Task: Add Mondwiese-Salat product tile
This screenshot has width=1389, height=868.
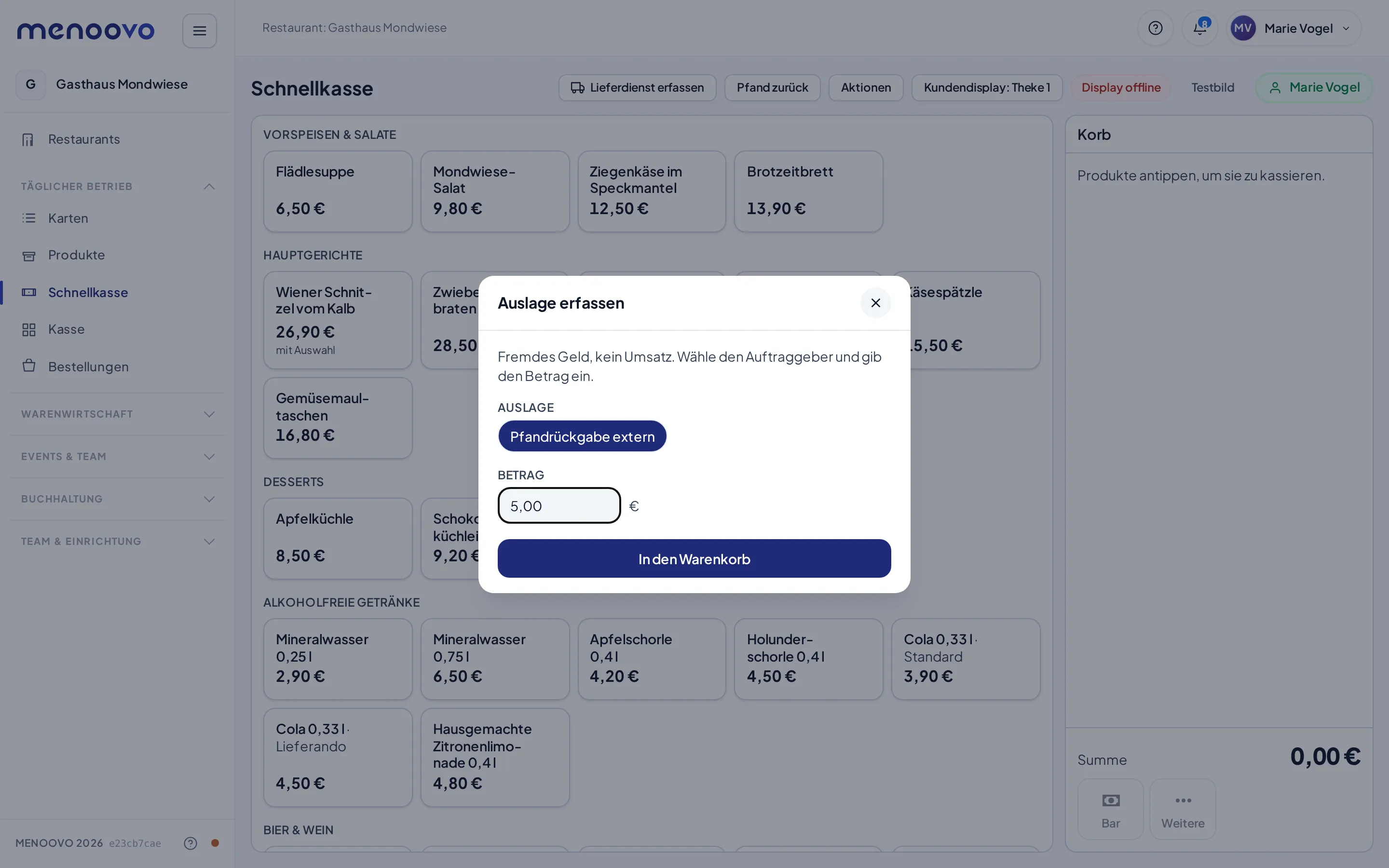Action: (495, 192)
